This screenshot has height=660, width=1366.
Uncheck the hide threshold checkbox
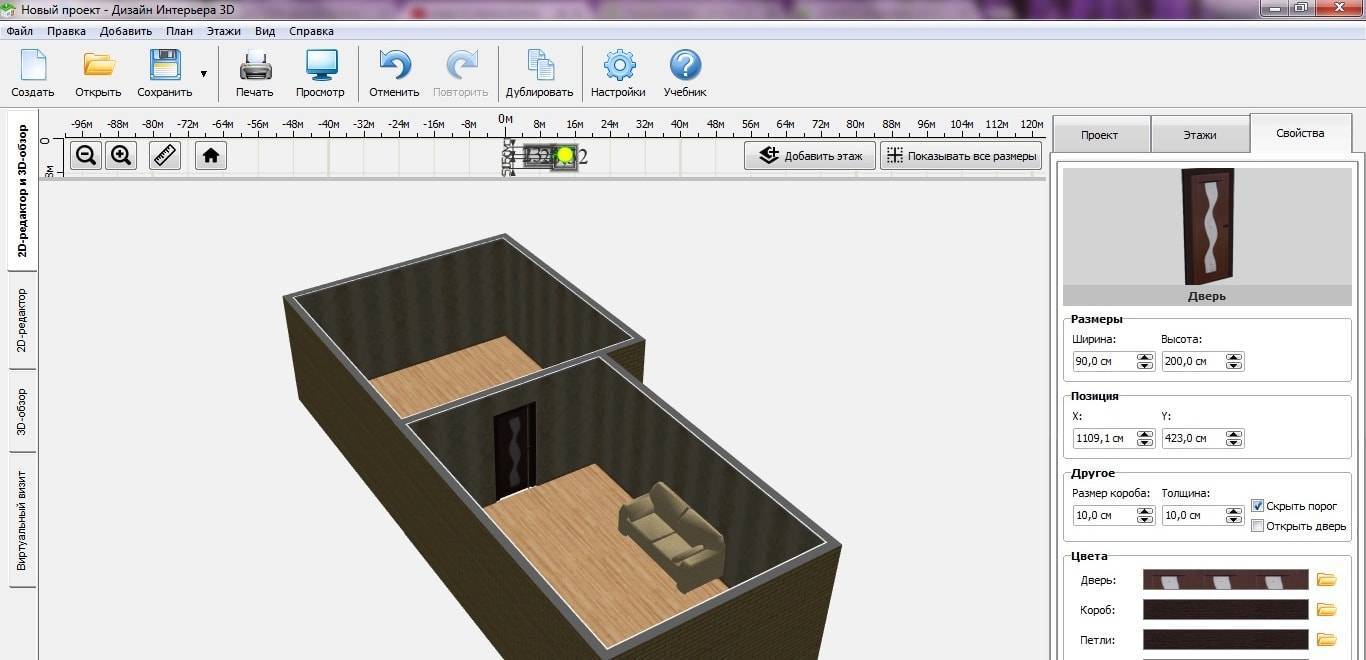pos(1258,506)
